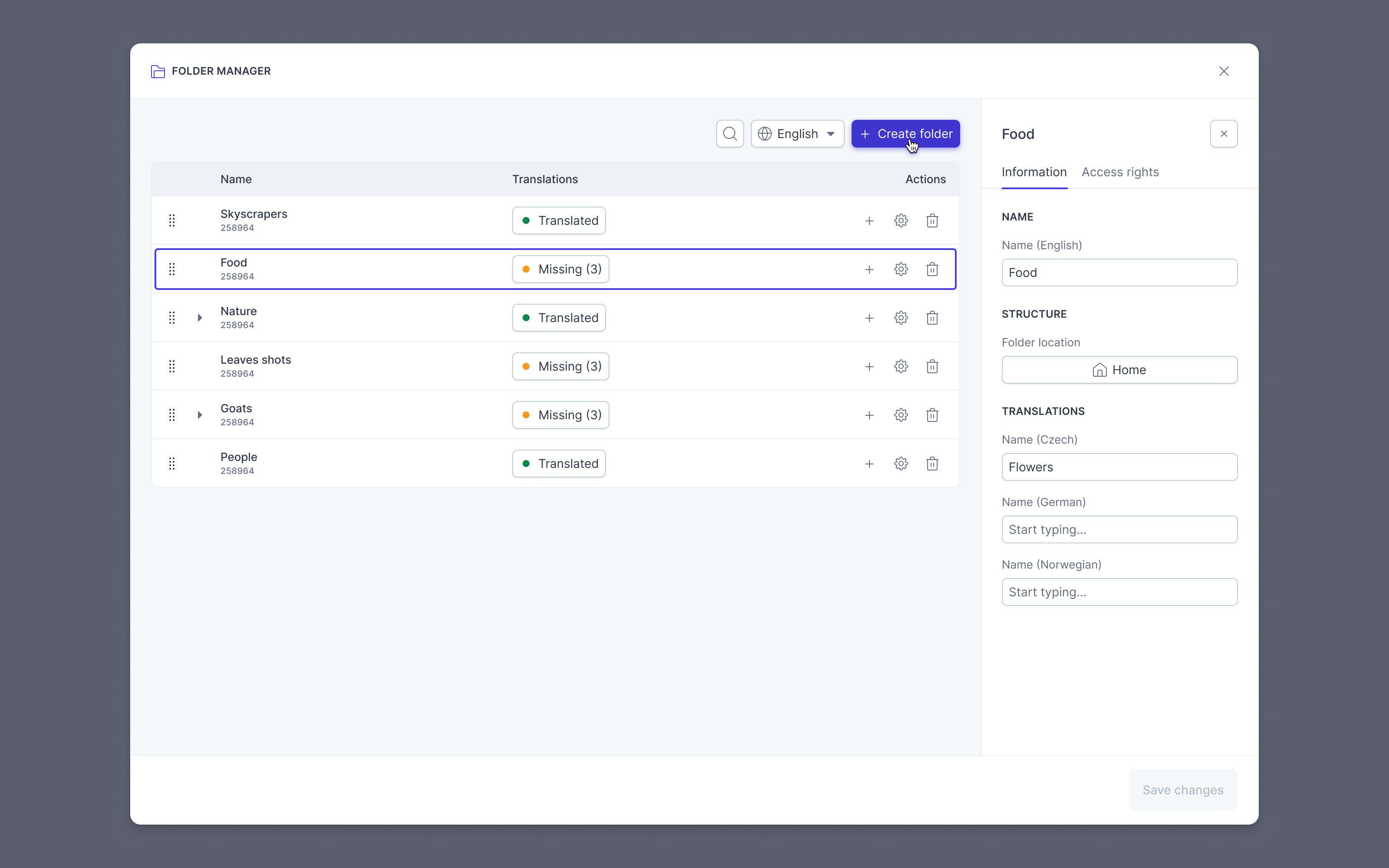Screen dimensions: 1389x868
Task: Click the Create folder button
Action: point(905,133)
